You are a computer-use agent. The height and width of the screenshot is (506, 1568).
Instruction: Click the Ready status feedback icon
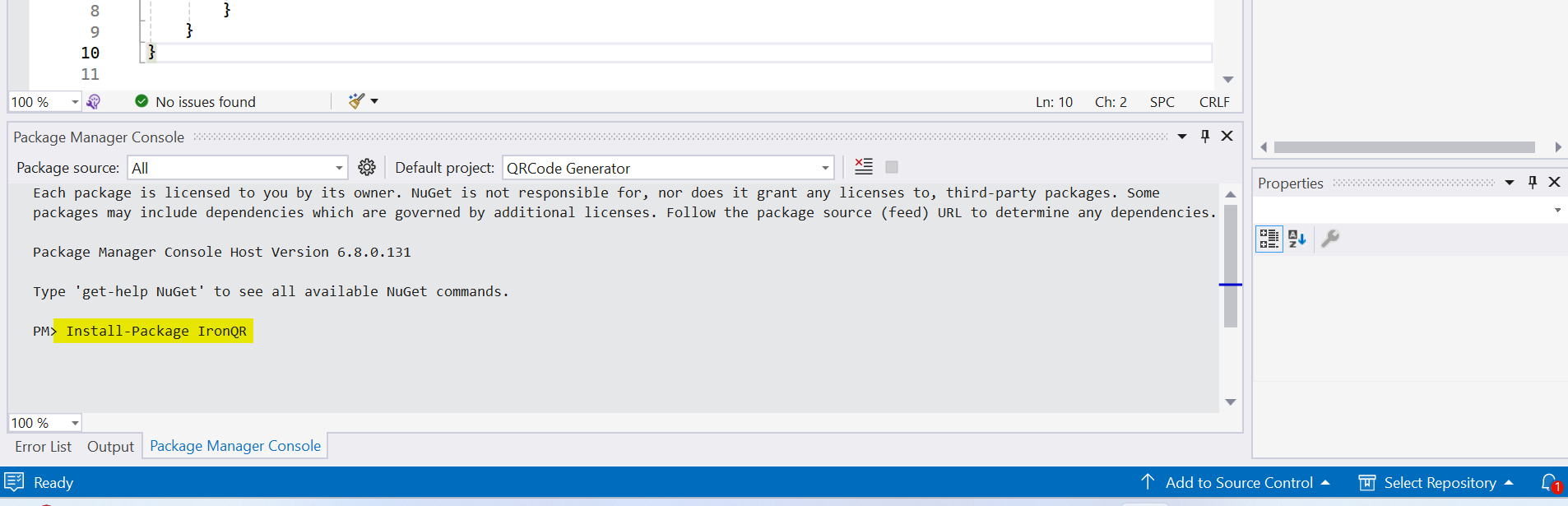click(14, 482)
